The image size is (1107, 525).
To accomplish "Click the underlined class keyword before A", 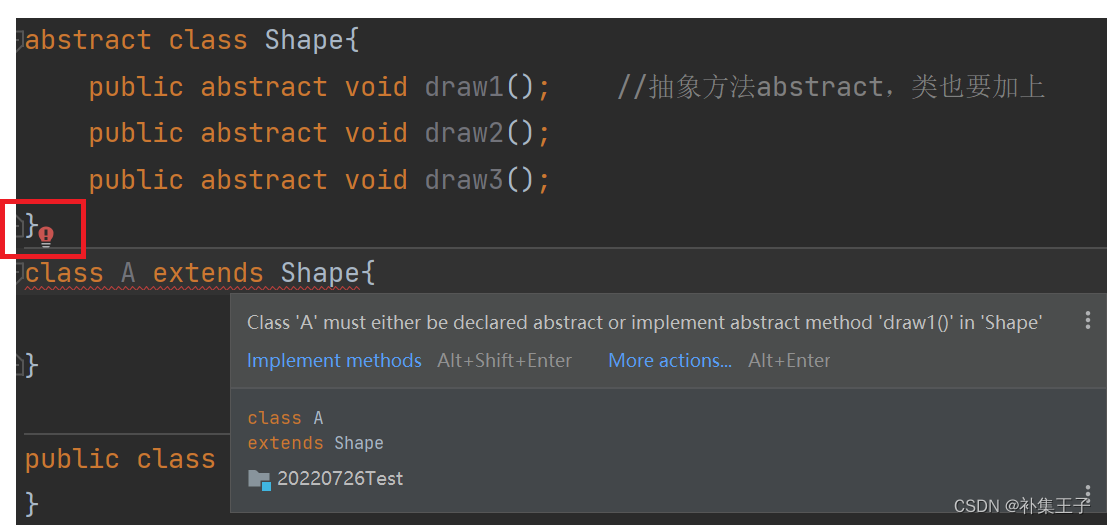I will tap(64, 273).
